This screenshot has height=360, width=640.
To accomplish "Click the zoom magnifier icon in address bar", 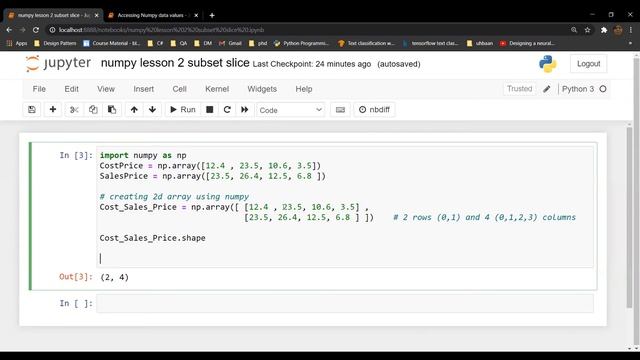I will tap(574, 30).
